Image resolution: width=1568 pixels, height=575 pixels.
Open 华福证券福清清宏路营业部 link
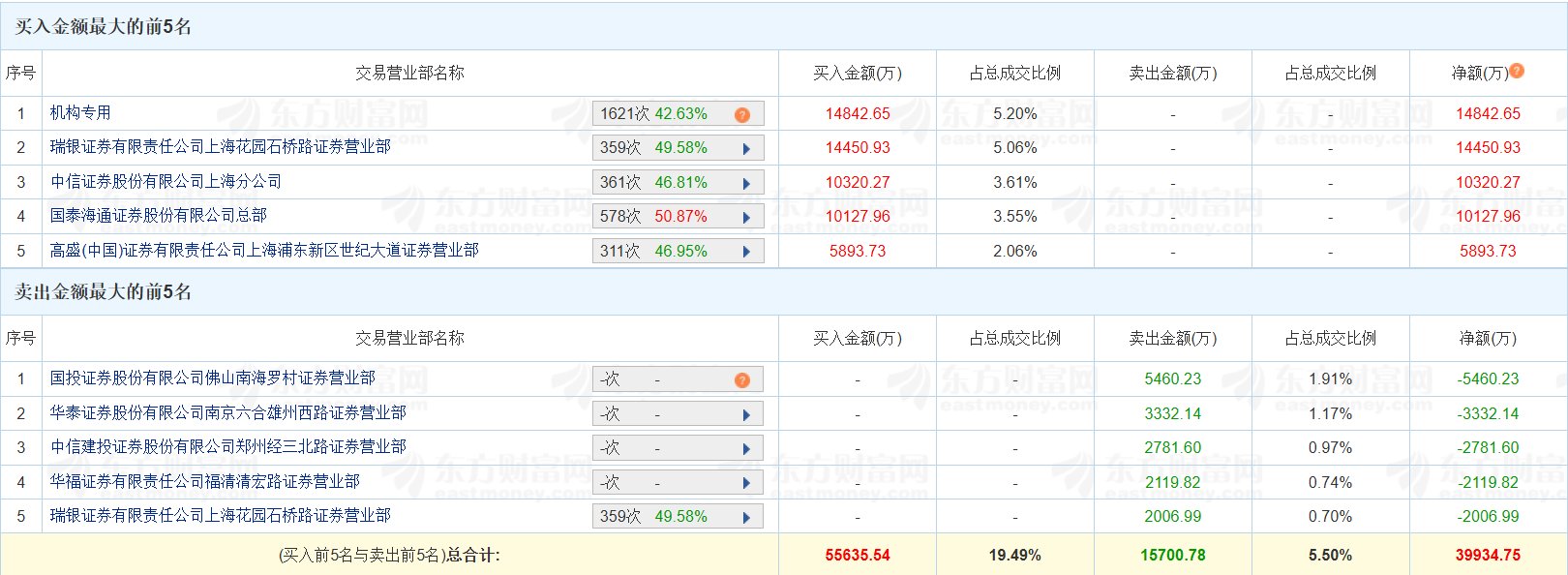[205, 481]
